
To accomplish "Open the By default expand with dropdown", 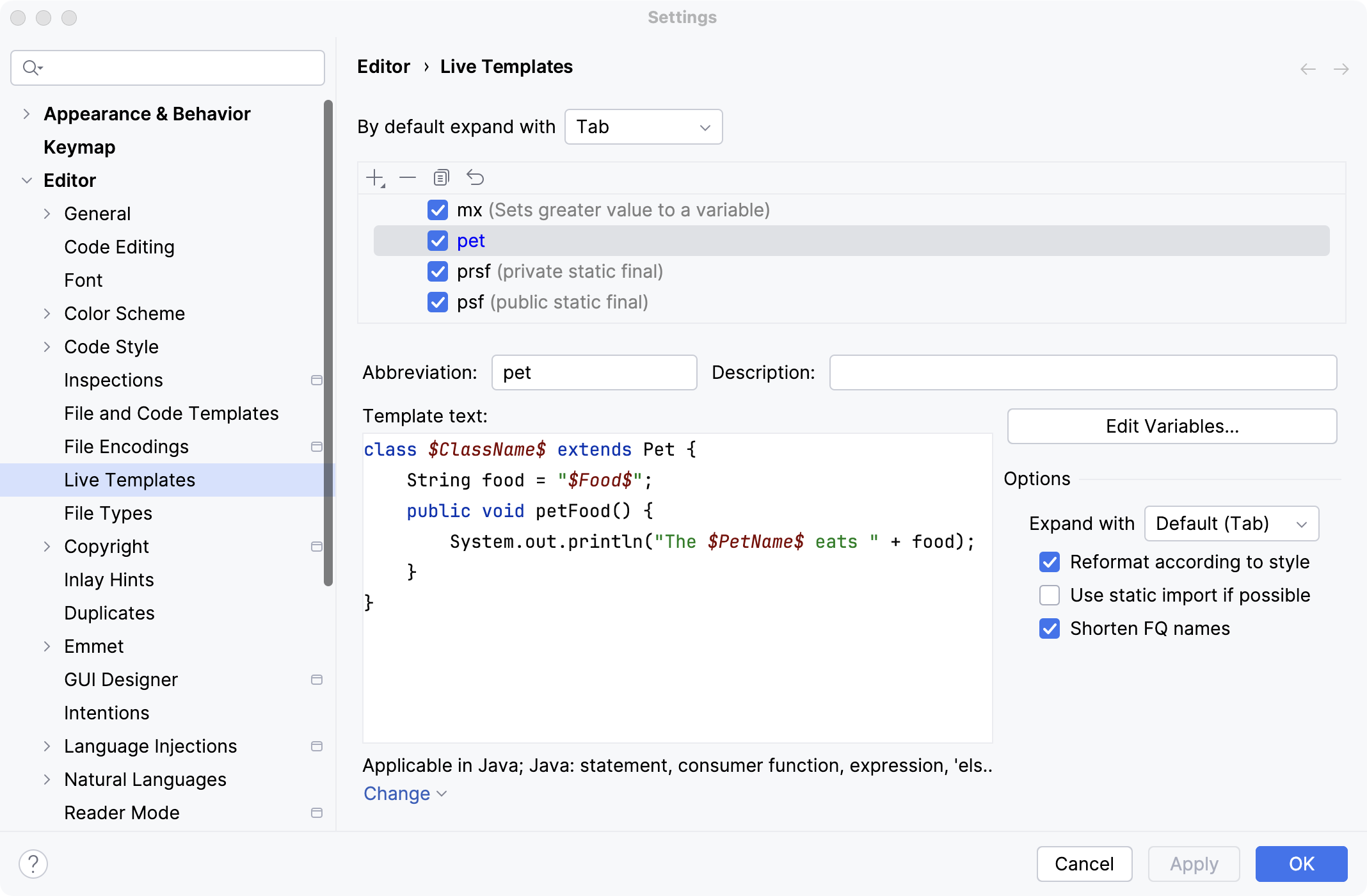I will point(643,127).
